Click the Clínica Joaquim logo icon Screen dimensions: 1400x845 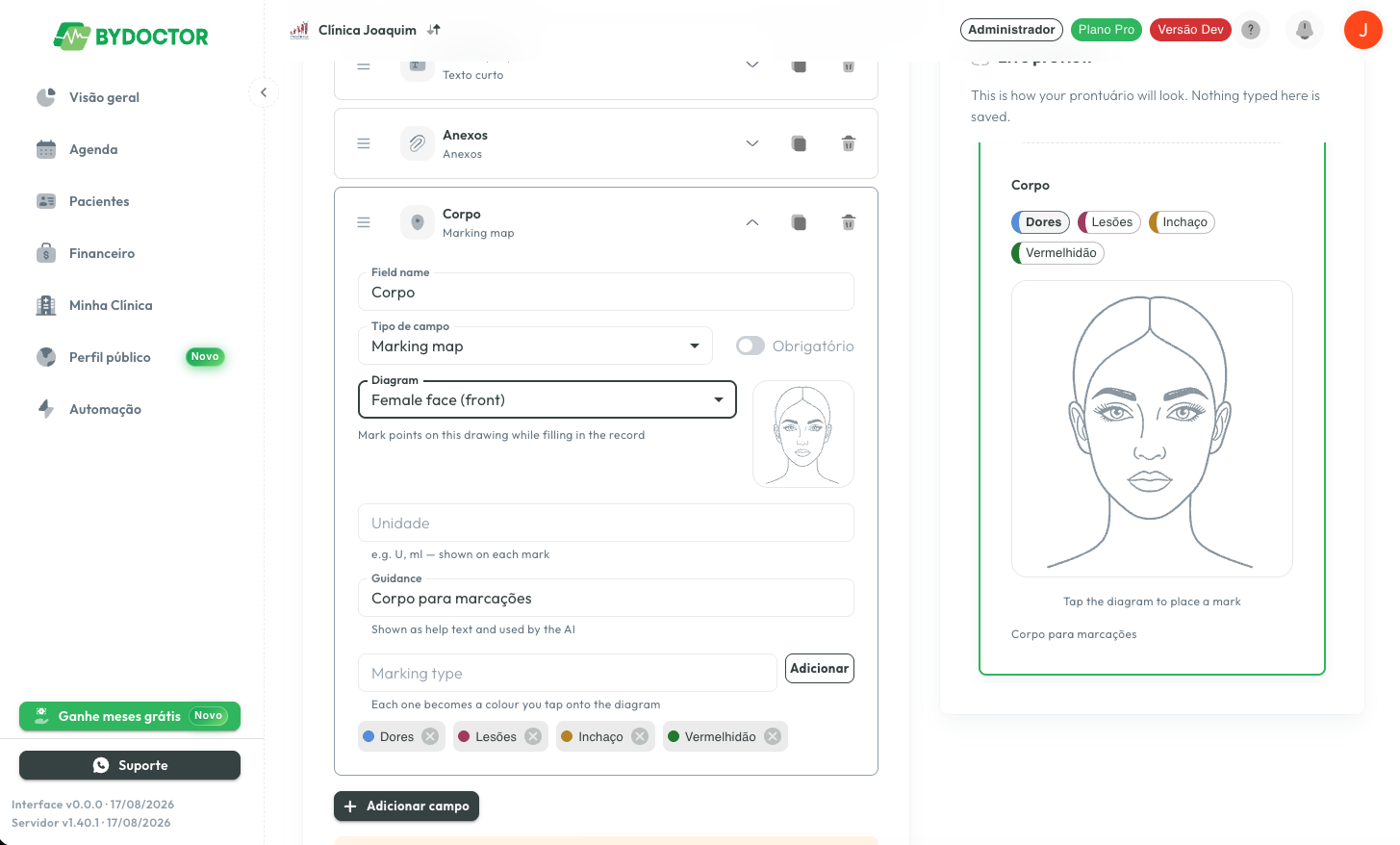click(299, 30)
